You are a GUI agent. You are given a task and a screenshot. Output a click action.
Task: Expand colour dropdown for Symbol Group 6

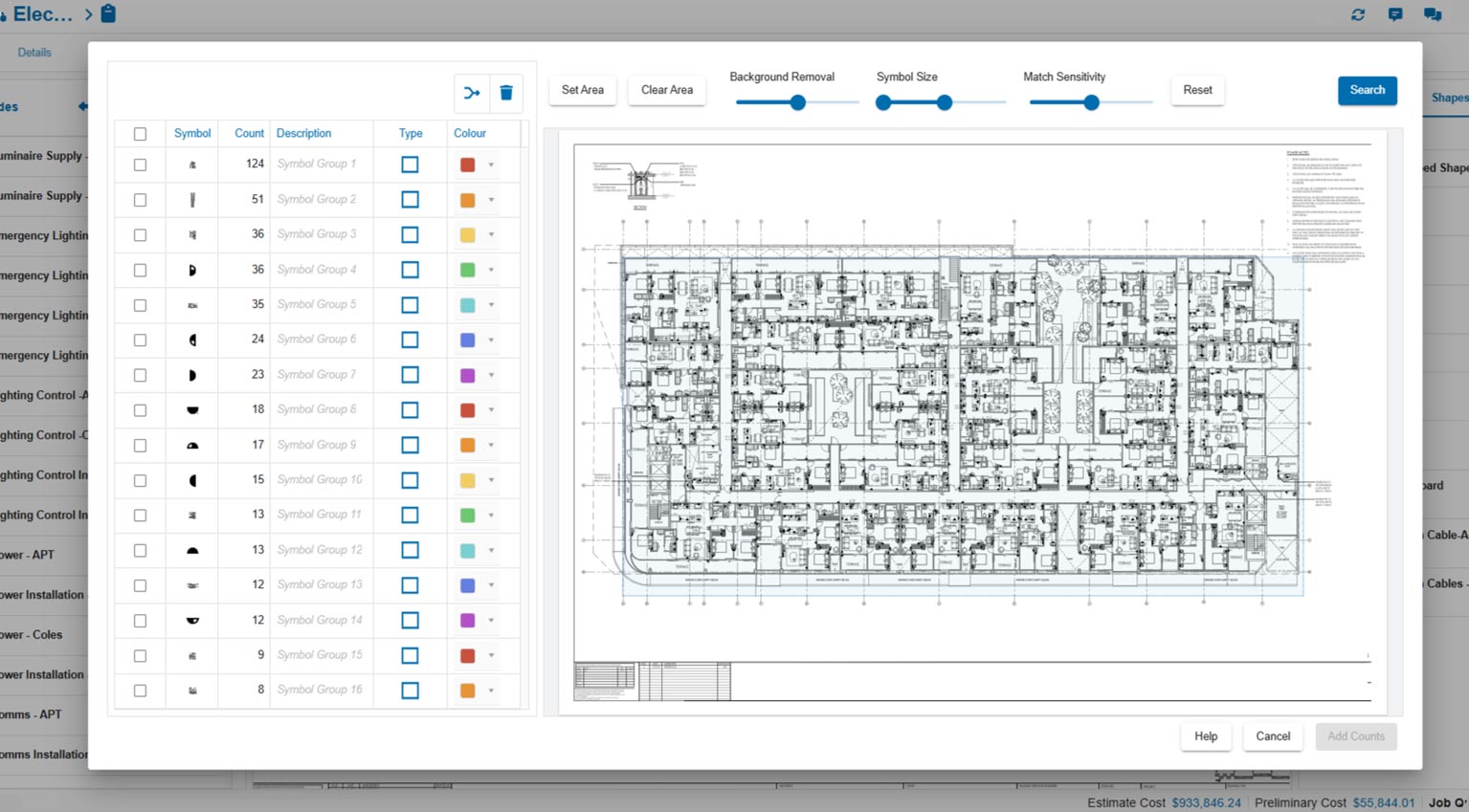pos(491,340)
